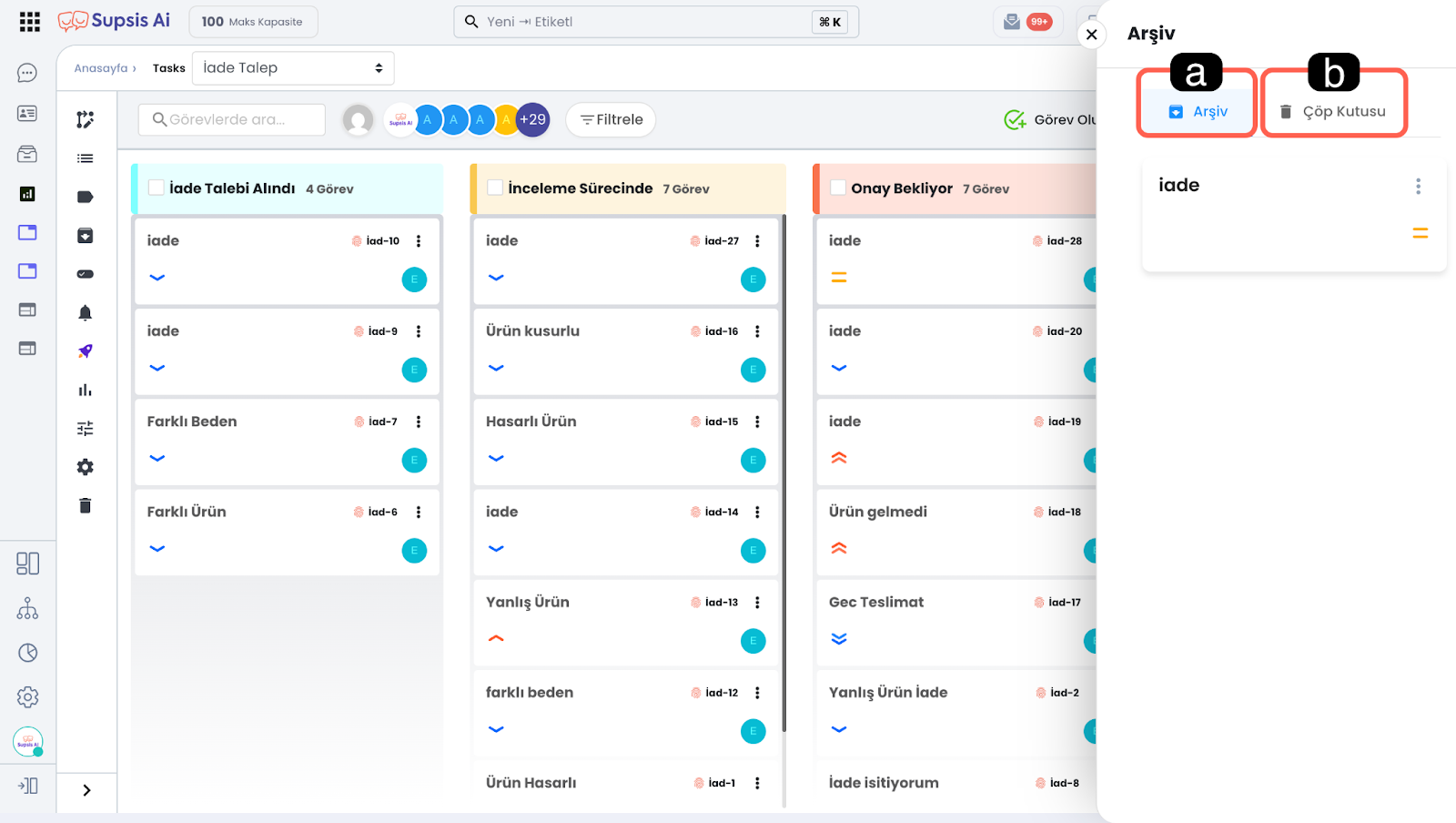Switch to the Arşiv tab
This screenshot has width=1456, height=823.
pos(1198,111)
